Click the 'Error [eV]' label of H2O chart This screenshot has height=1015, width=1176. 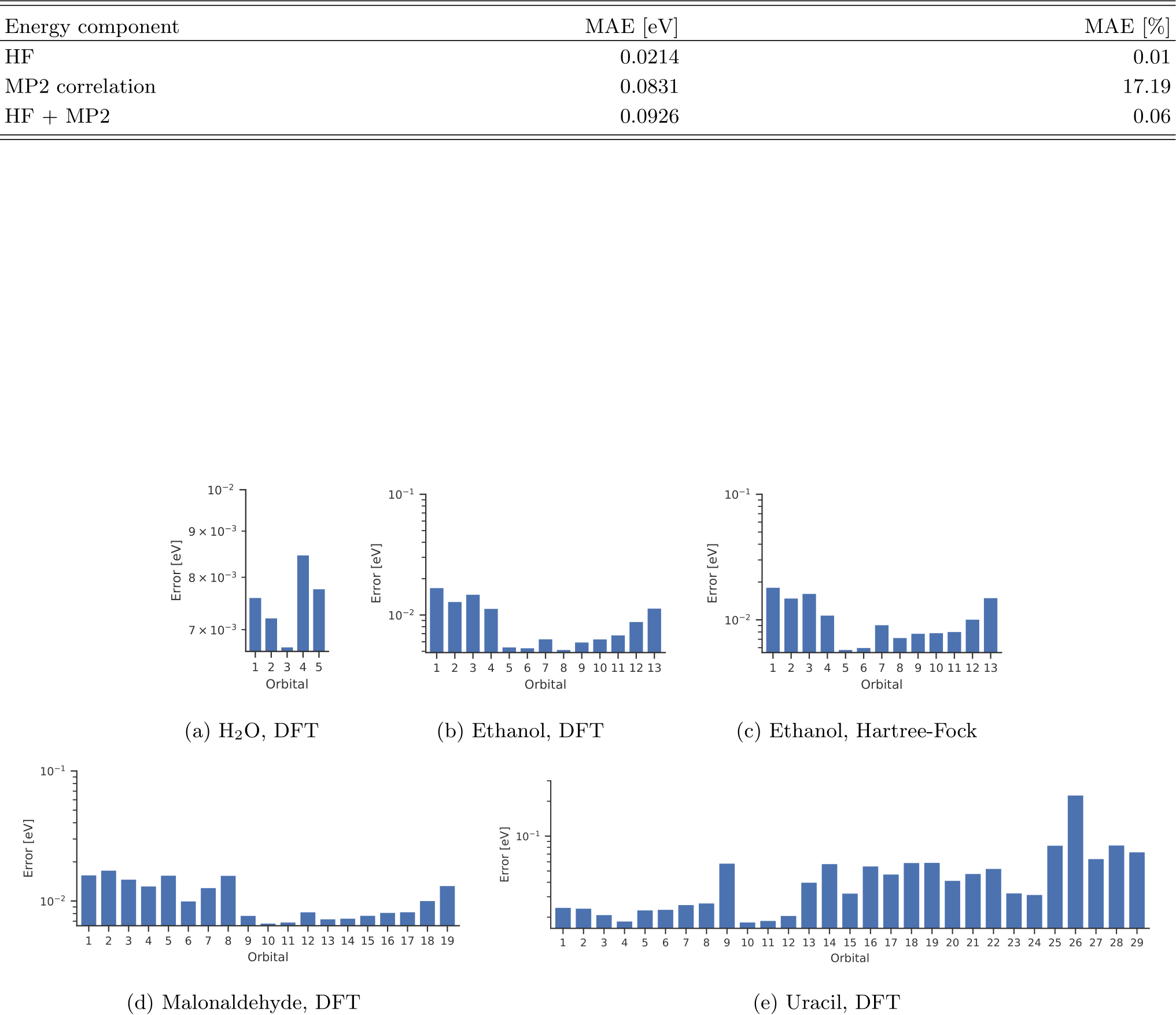click(x=176, y=571)
